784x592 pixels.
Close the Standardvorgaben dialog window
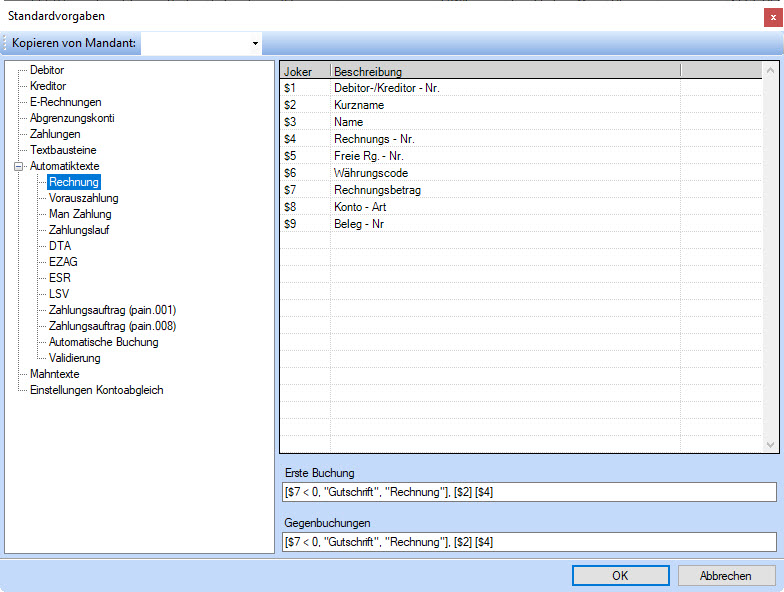coord(766,16)
